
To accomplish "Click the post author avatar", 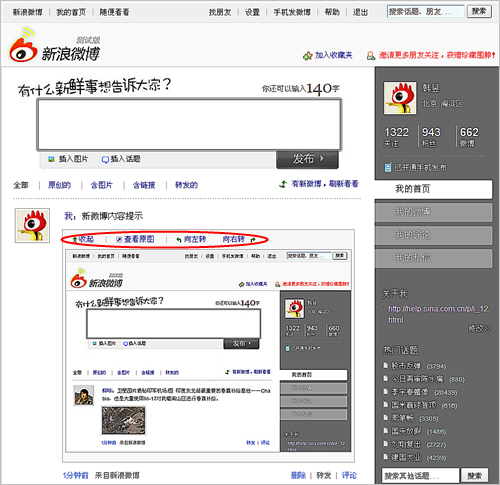I will [x=32, y=225].
